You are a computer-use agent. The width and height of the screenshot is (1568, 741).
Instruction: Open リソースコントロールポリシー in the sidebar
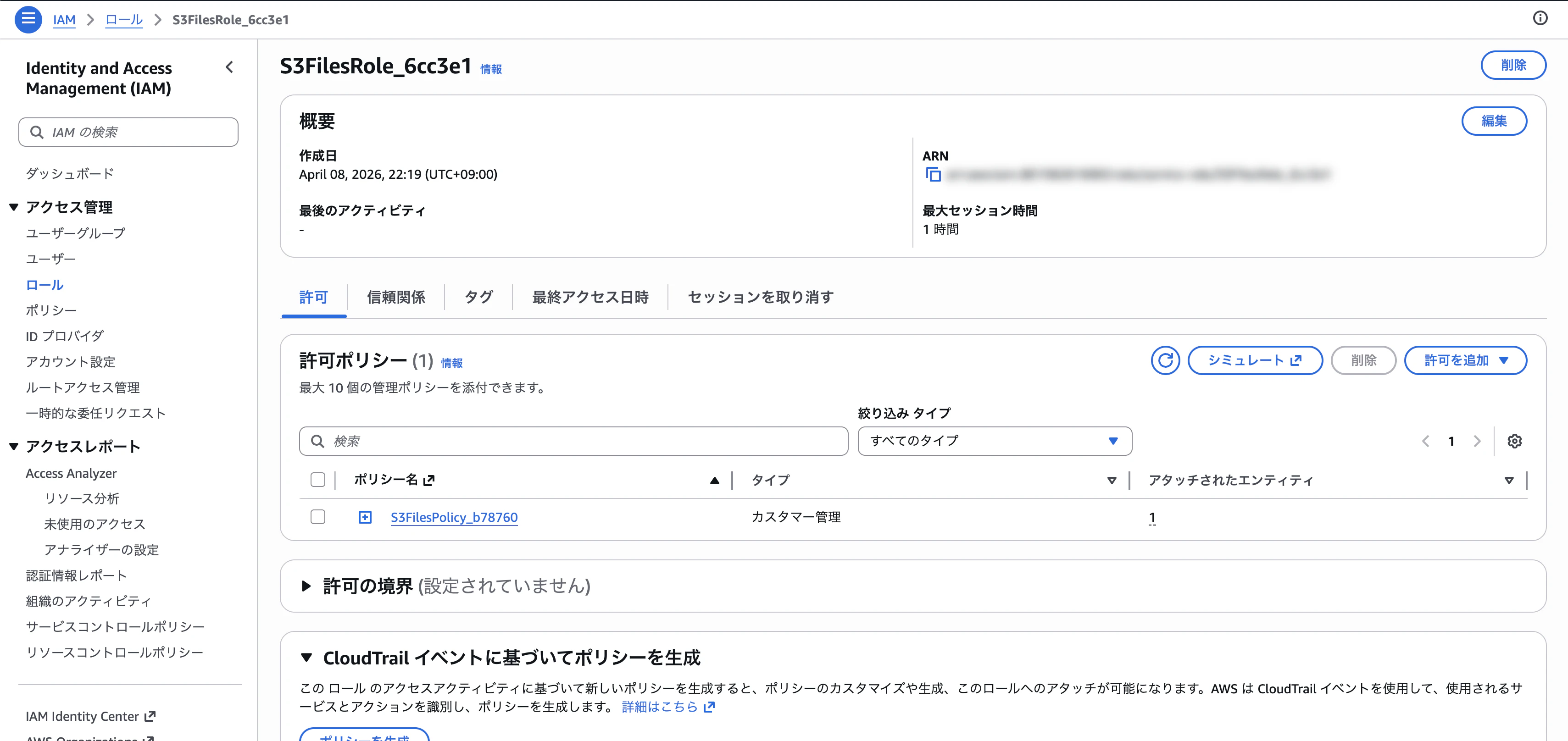(114, 652)
